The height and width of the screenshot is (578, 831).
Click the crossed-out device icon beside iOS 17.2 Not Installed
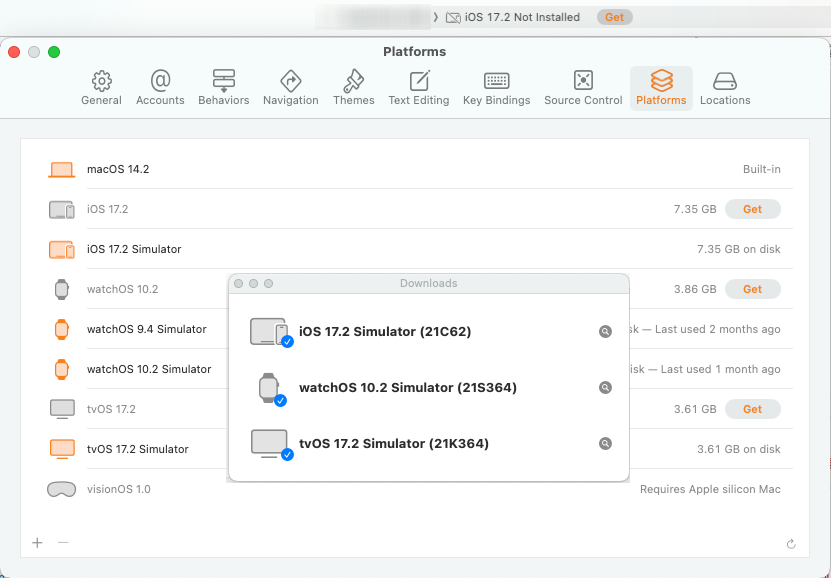click(x=453, y=17)
